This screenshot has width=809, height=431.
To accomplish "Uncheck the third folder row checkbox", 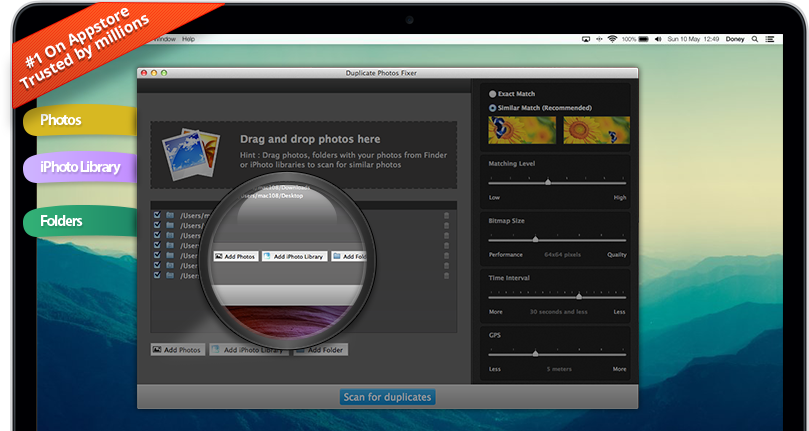I will point(157,235).
